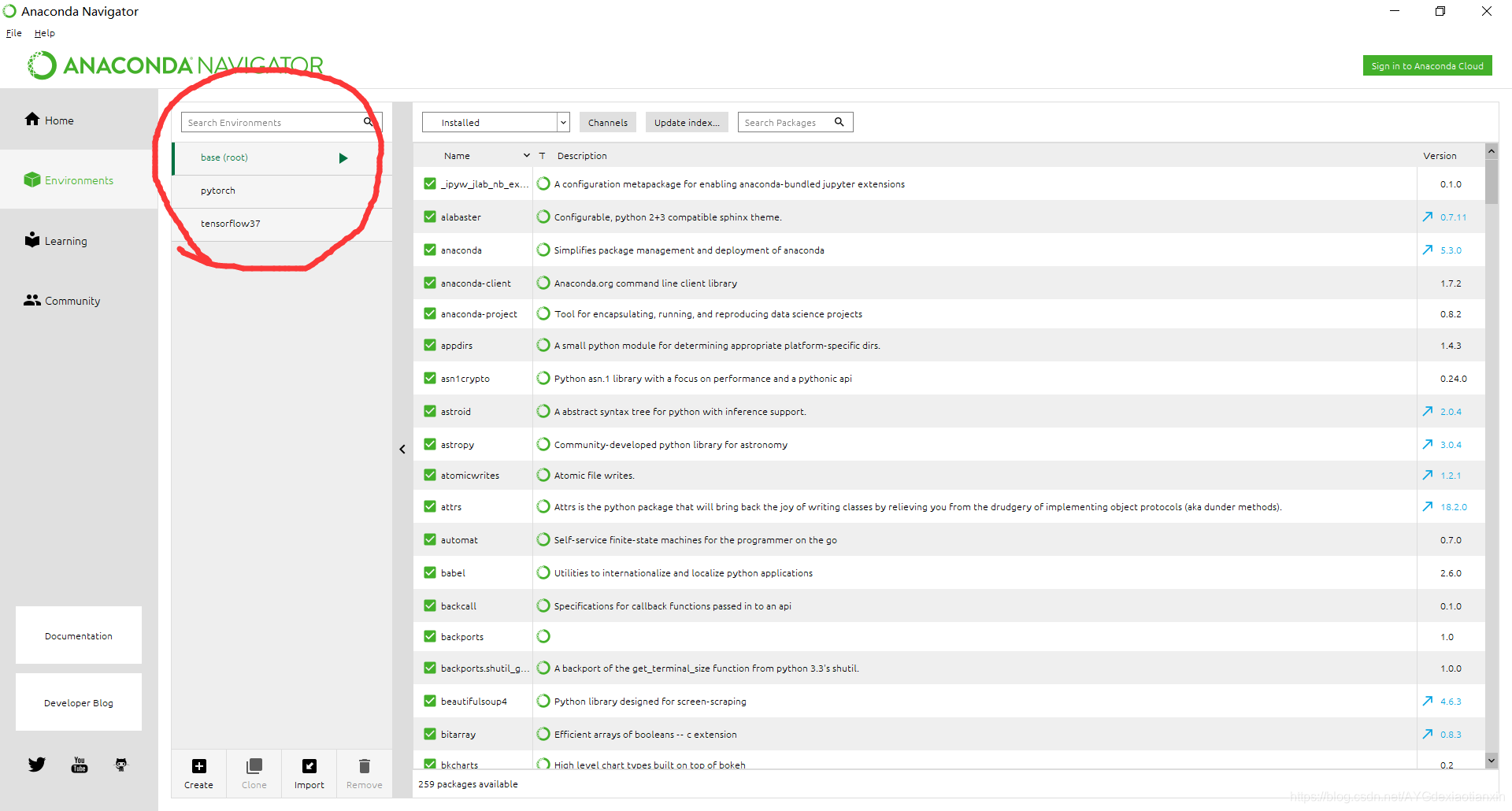Click the upgrade arrow for anaconda 5.3.0
This screenshot has height=811, width=1512.
point(1428,250)
